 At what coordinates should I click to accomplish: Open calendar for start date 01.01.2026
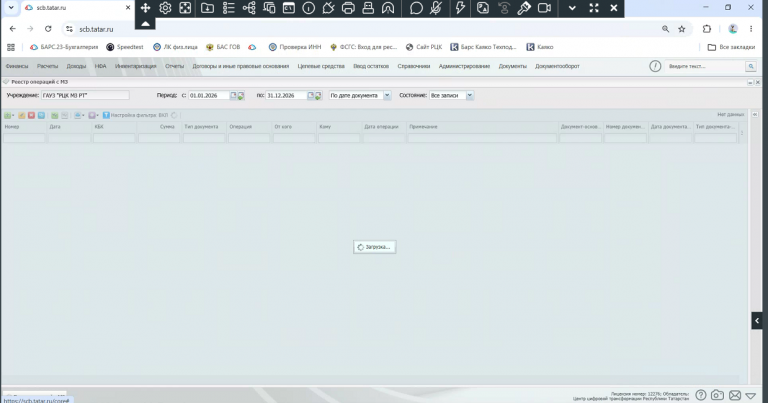click(x=234, y=95)
